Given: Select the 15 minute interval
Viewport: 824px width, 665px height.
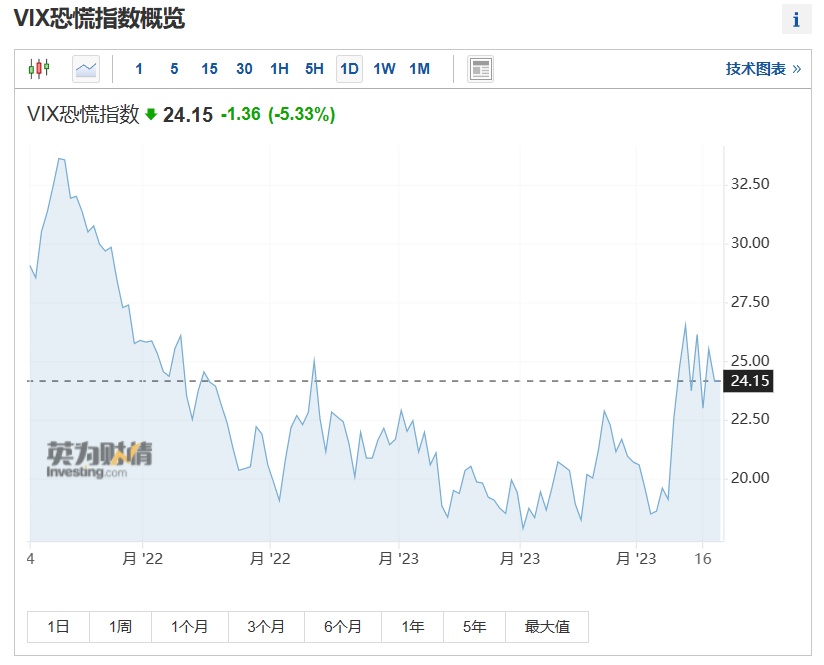Looking at the screenshot, I should (209, 69).
